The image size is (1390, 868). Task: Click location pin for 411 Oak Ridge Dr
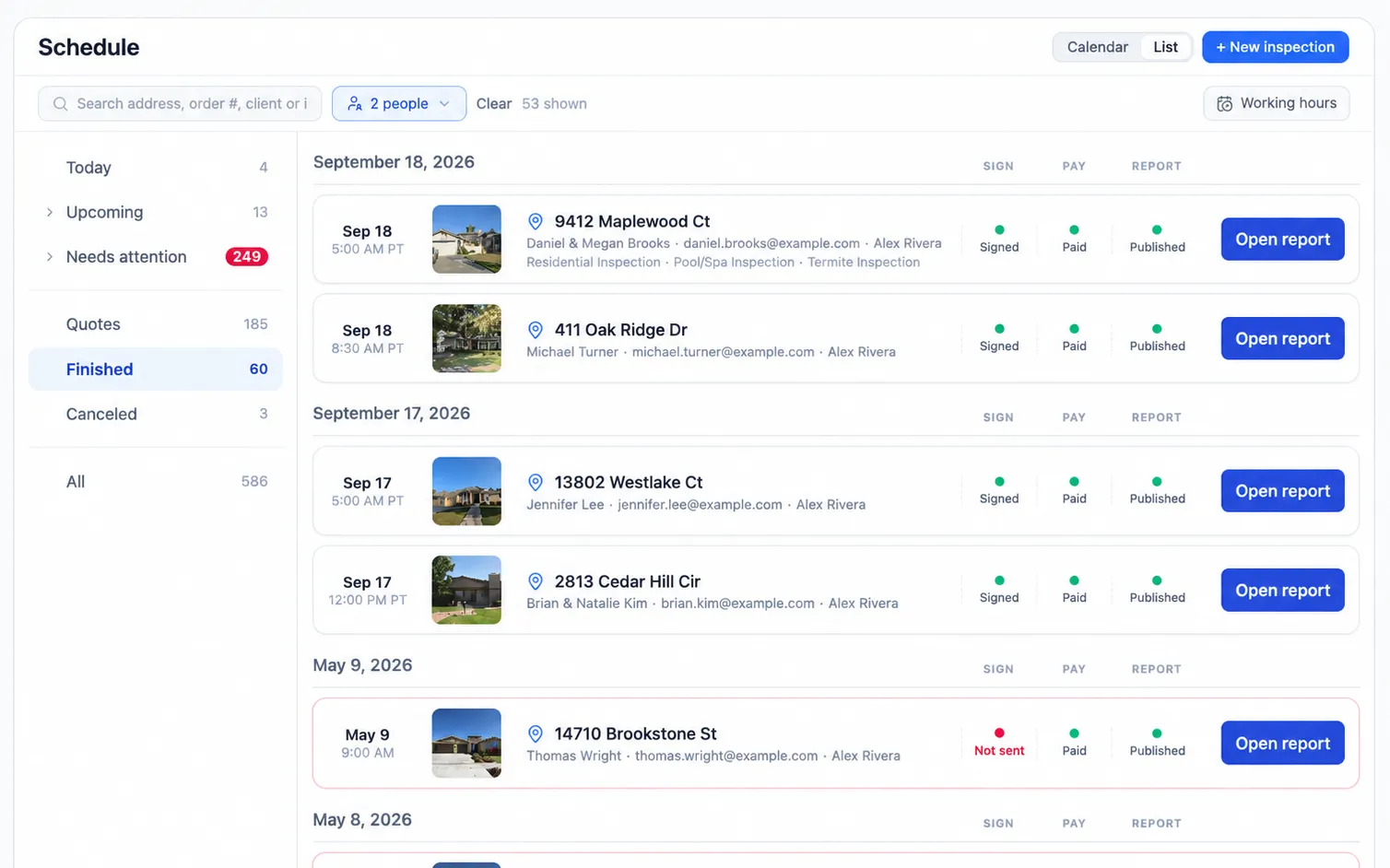[536, 330]
